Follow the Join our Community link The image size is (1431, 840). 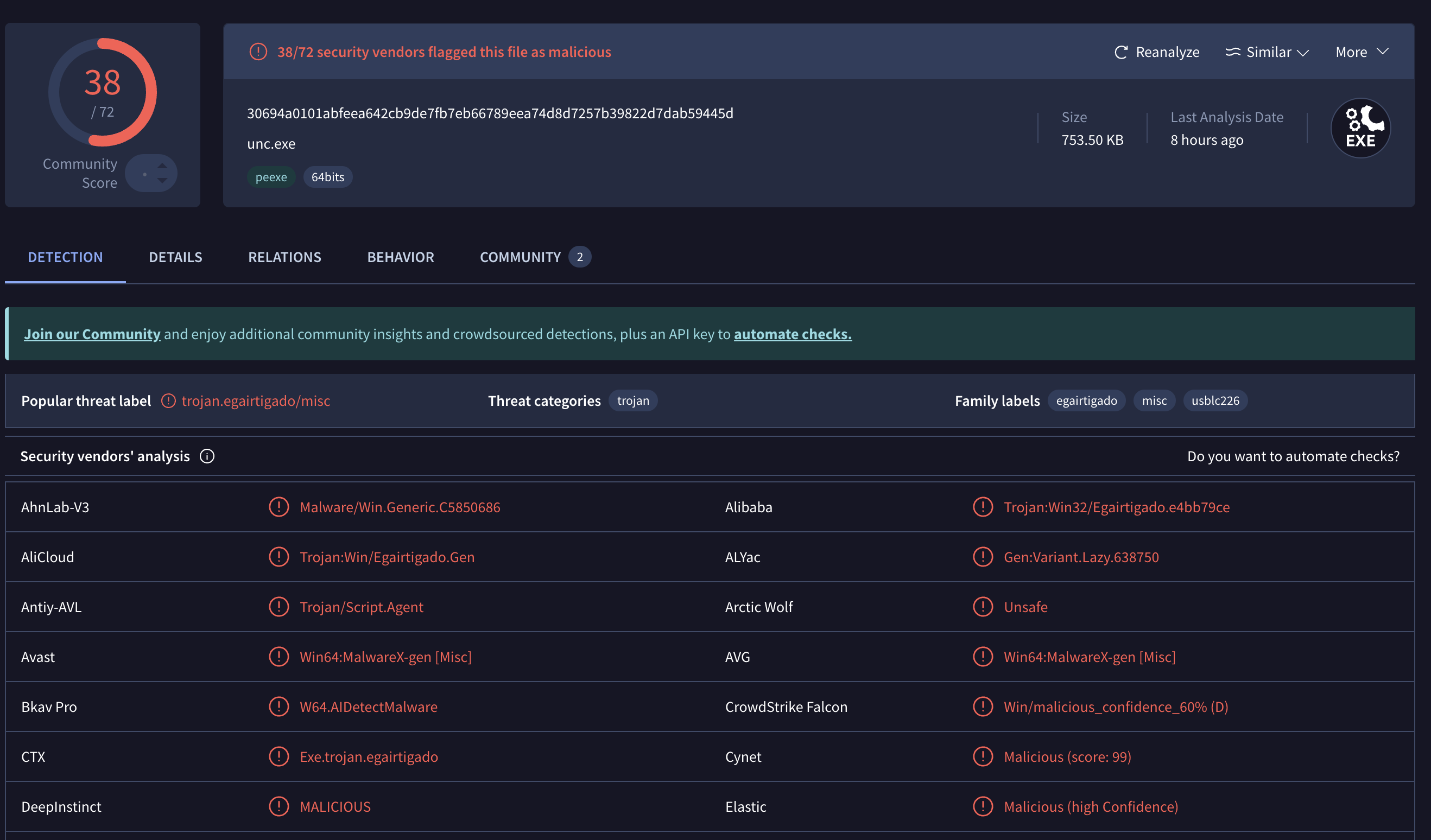coord(92,334)
